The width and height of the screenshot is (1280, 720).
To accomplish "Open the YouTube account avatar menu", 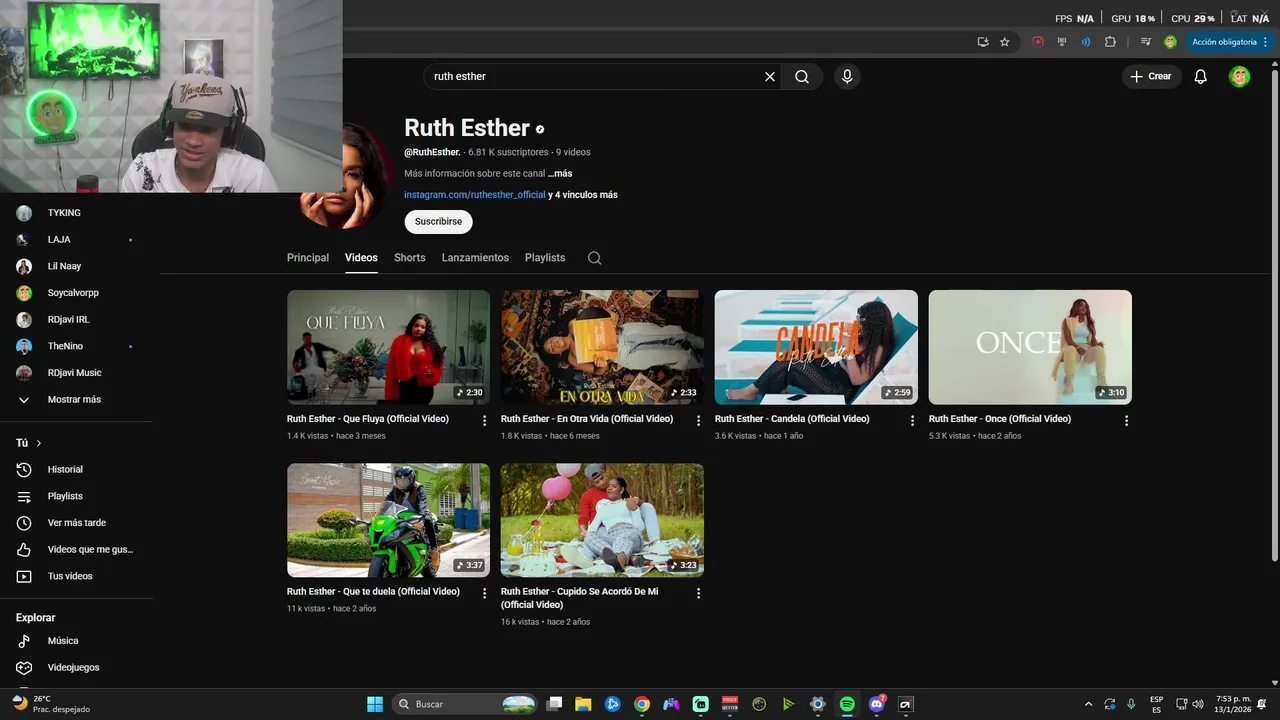I will point(1239,76).
